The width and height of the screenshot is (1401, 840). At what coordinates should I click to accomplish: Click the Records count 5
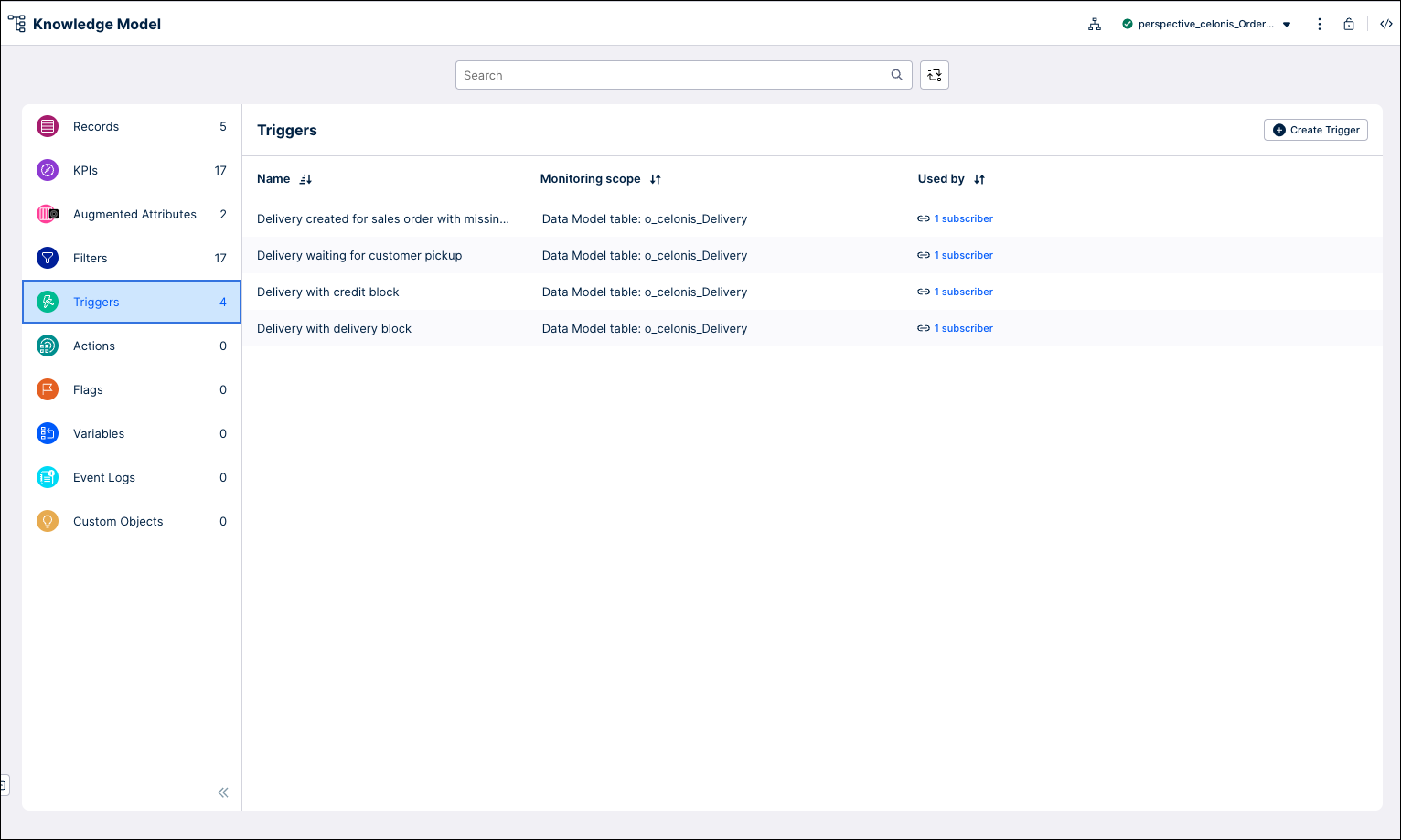(x=223, y=126)
